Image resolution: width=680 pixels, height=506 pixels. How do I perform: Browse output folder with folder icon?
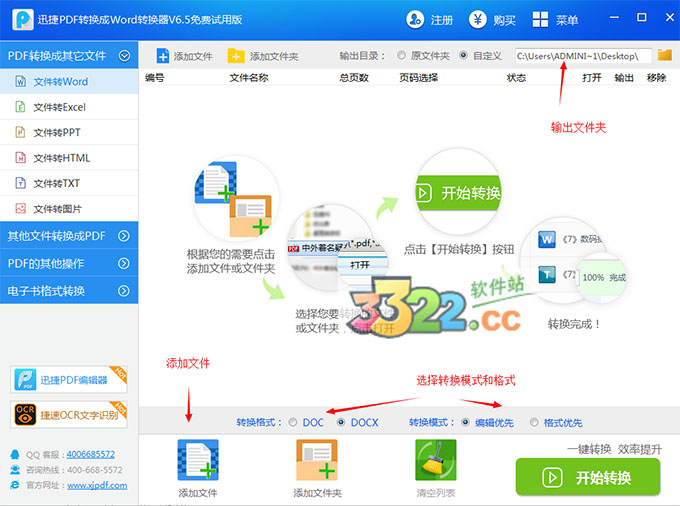664,55
